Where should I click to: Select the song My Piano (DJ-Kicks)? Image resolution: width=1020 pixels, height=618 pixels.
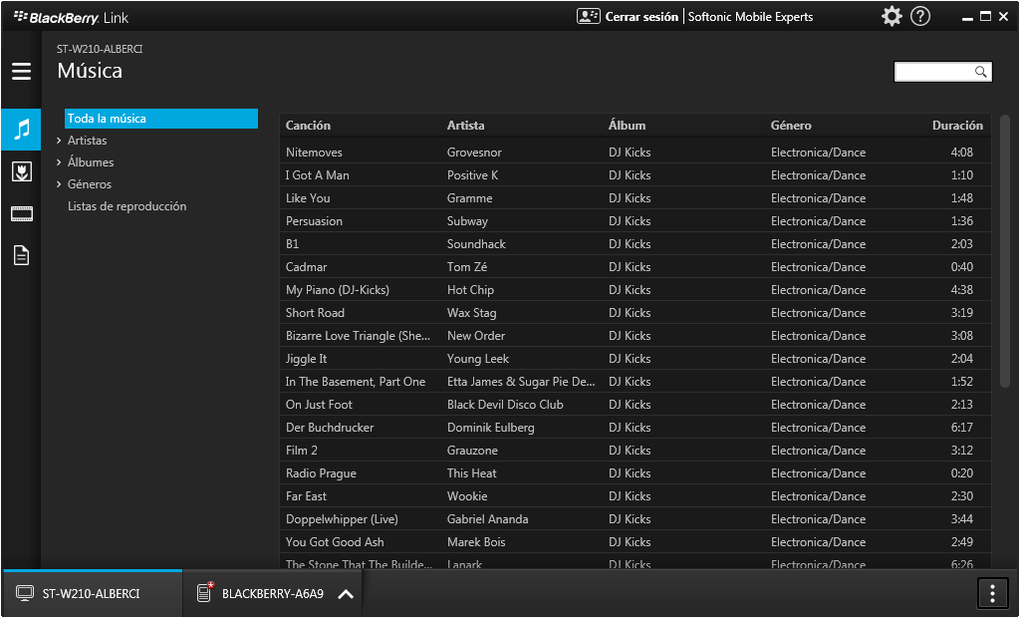coord(338,289)
